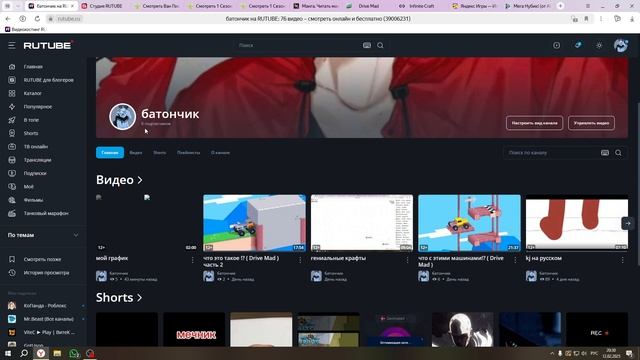The width and height of the screenshot is (640, 360).
Task: Open video title мой график
Action: [112, 258]
